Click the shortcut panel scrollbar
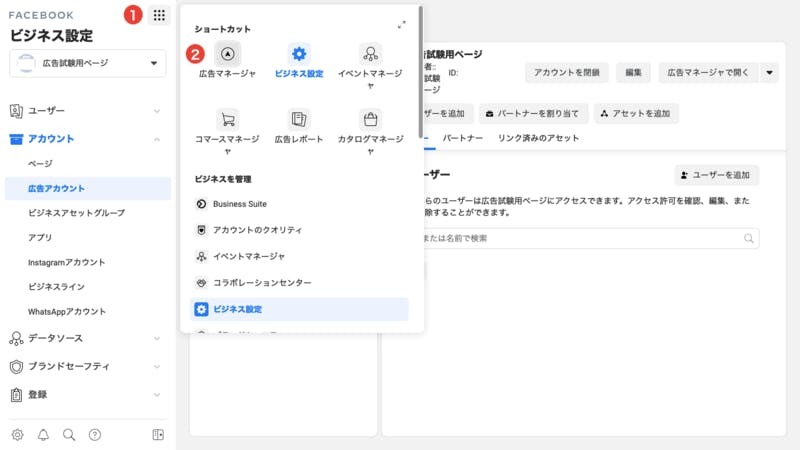The height and width of the screenshot is (450, 800). (x=420, y=71)
